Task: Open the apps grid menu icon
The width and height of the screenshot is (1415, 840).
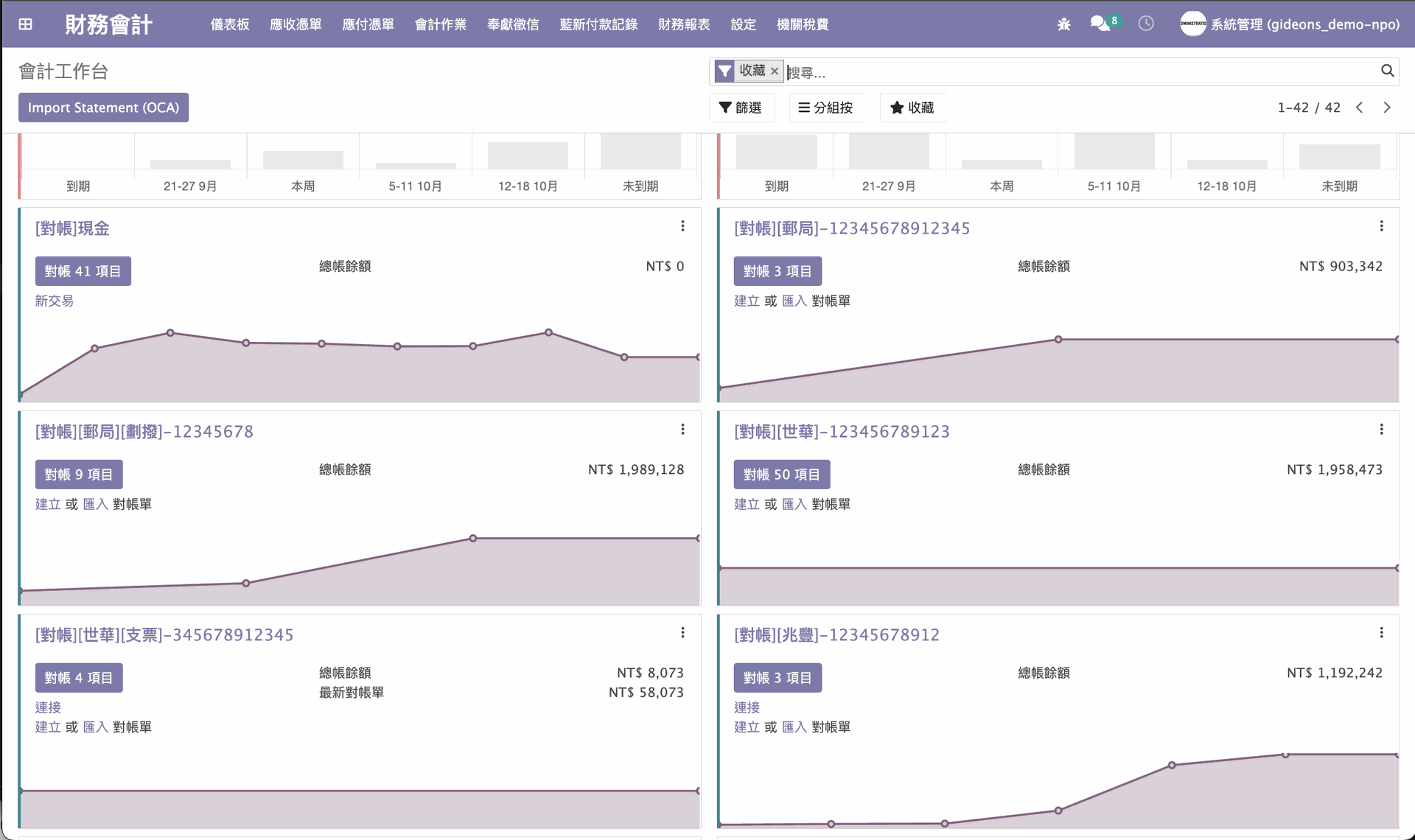Action: click(x=25, y=24)
